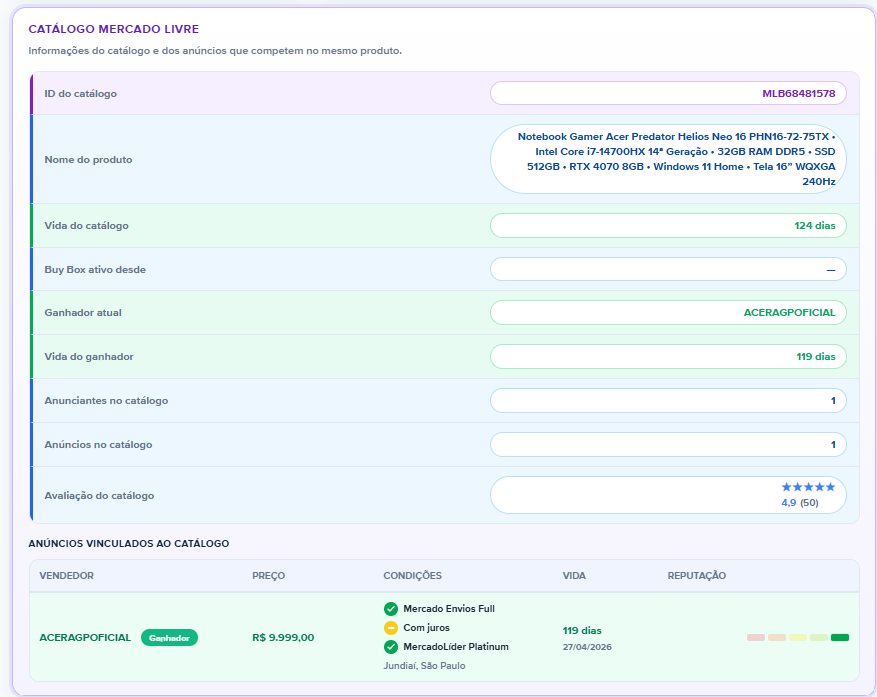Open the ACERAGPOFICIAL seller link in the listings table
The height and width of the screenshot is (697, 877).
pos(85,638)
